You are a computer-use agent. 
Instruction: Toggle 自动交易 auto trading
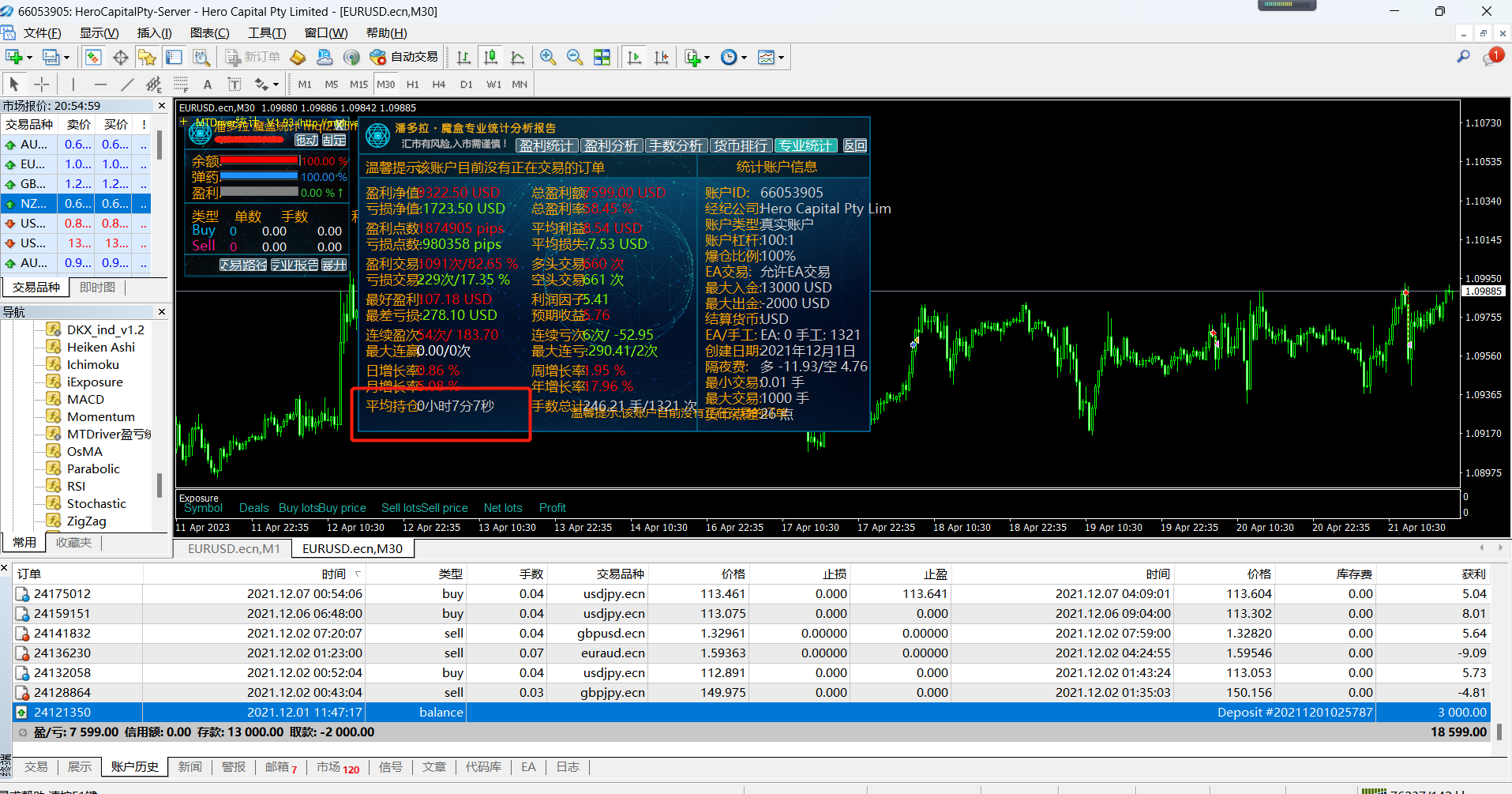[404, 57]
